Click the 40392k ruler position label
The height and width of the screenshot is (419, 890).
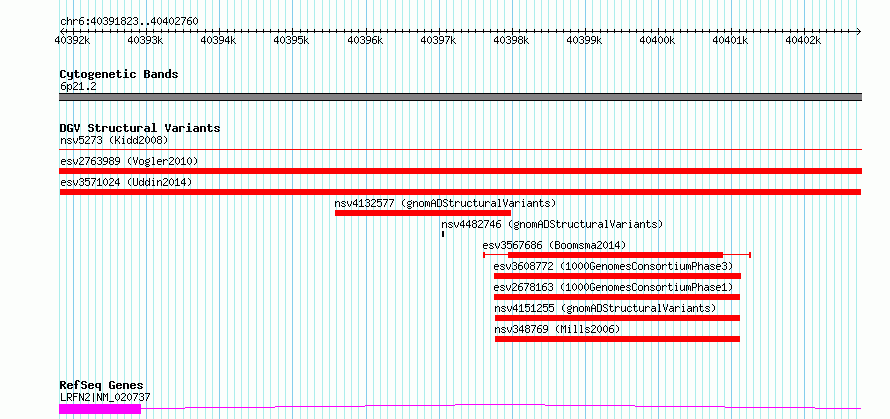point(72,40)
